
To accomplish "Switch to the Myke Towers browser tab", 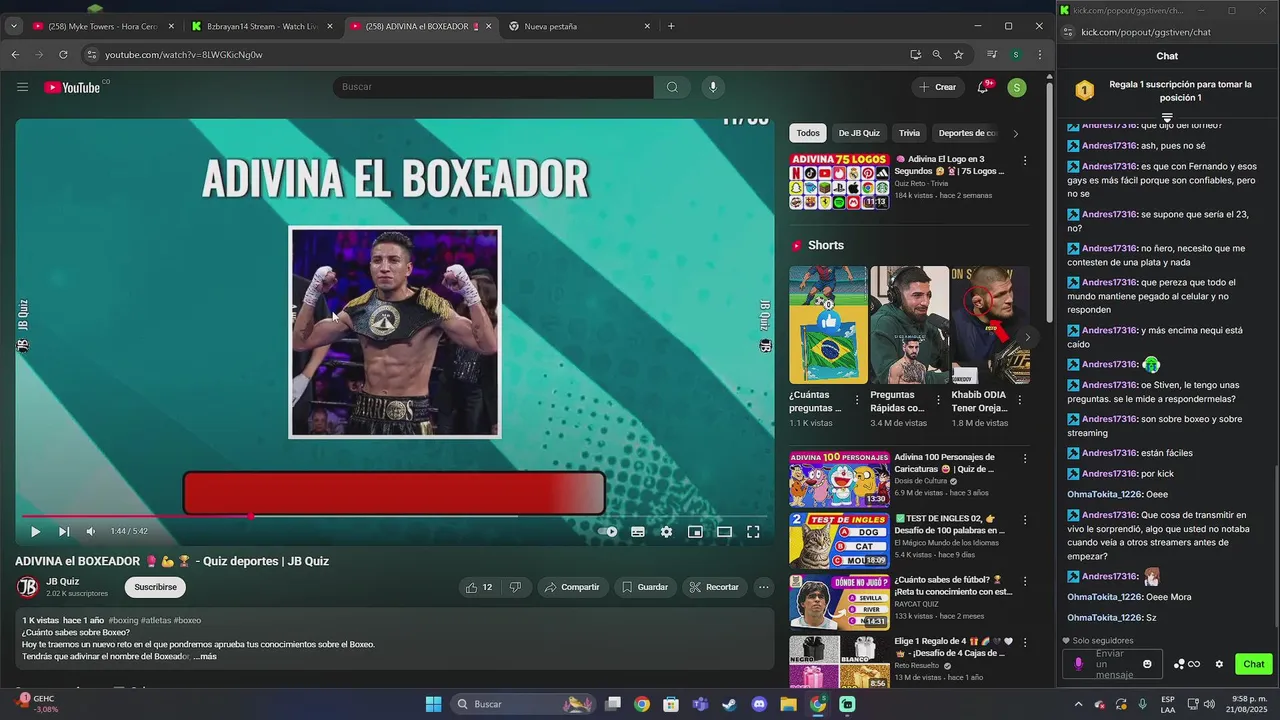I will tap(103, 26).
